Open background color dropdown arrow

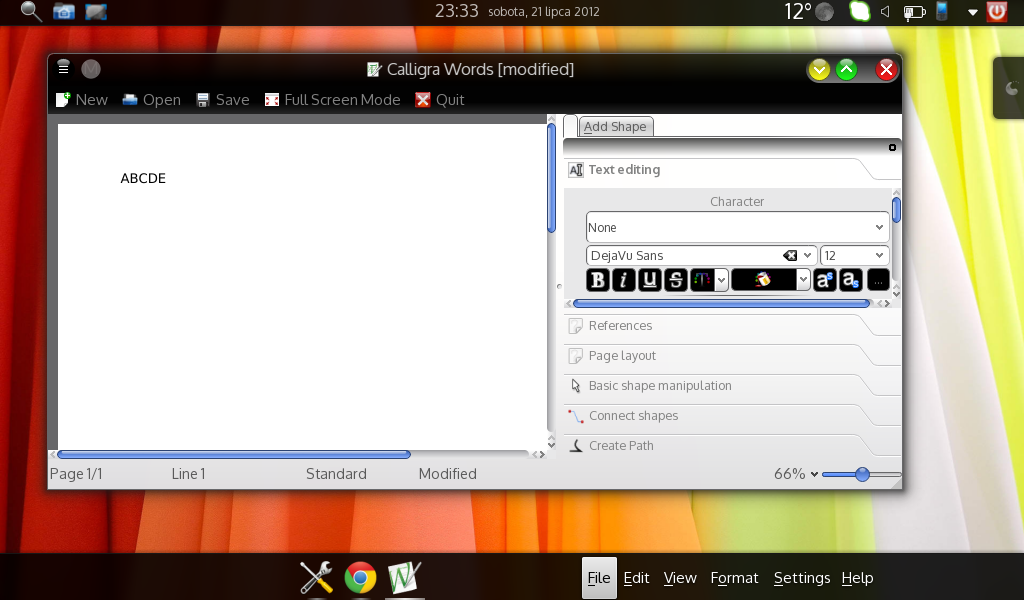[804, 281]
